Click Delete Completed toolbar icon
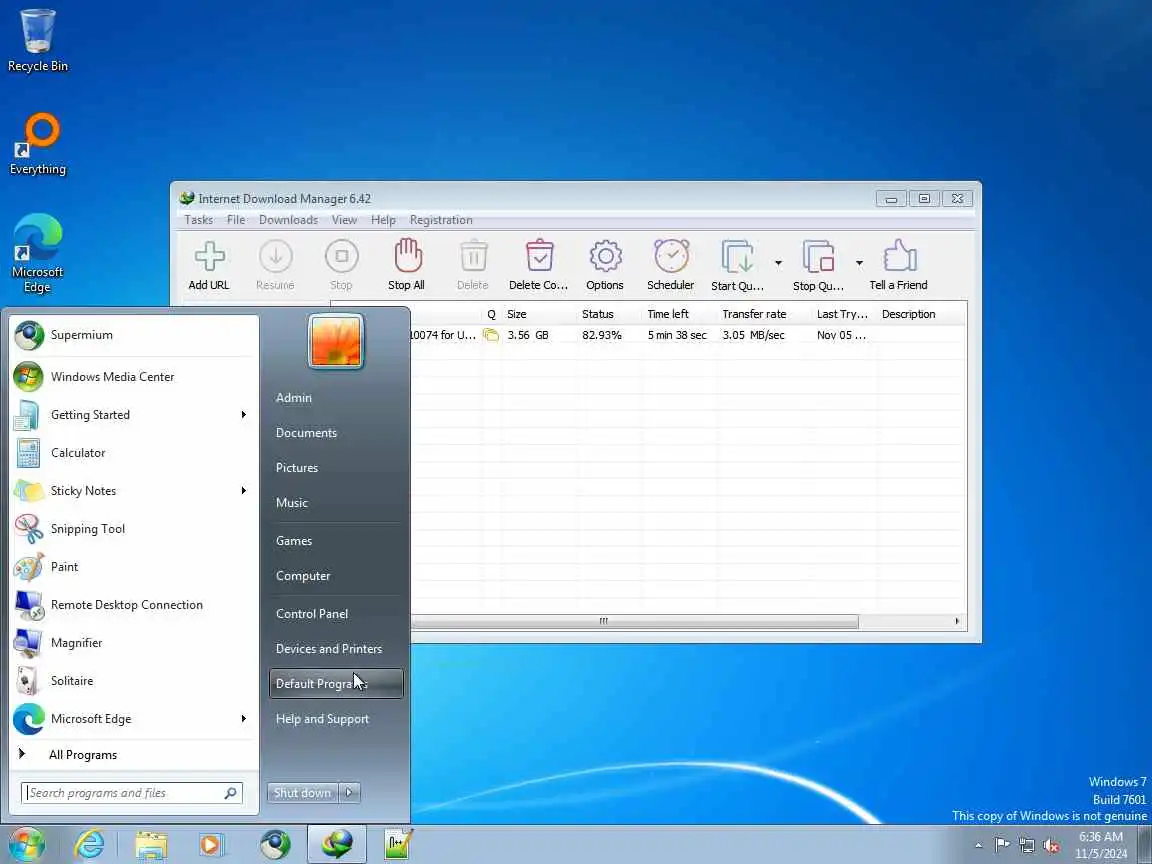Image resolution: width=1152 pixels, height=864 pixels. click(x=539, y=265)
